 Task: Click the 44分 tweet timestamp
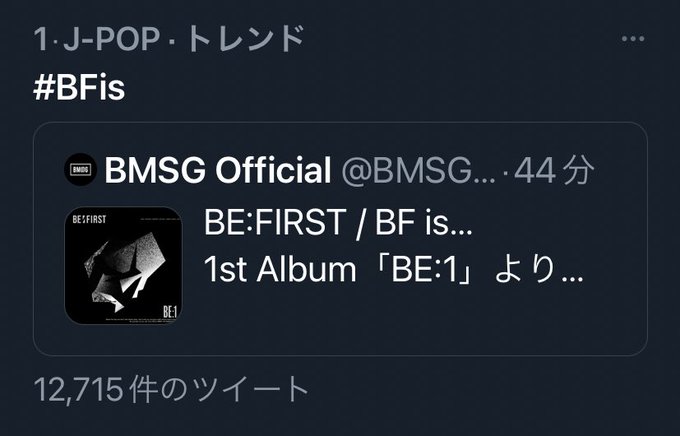click(x=553, y=170)
